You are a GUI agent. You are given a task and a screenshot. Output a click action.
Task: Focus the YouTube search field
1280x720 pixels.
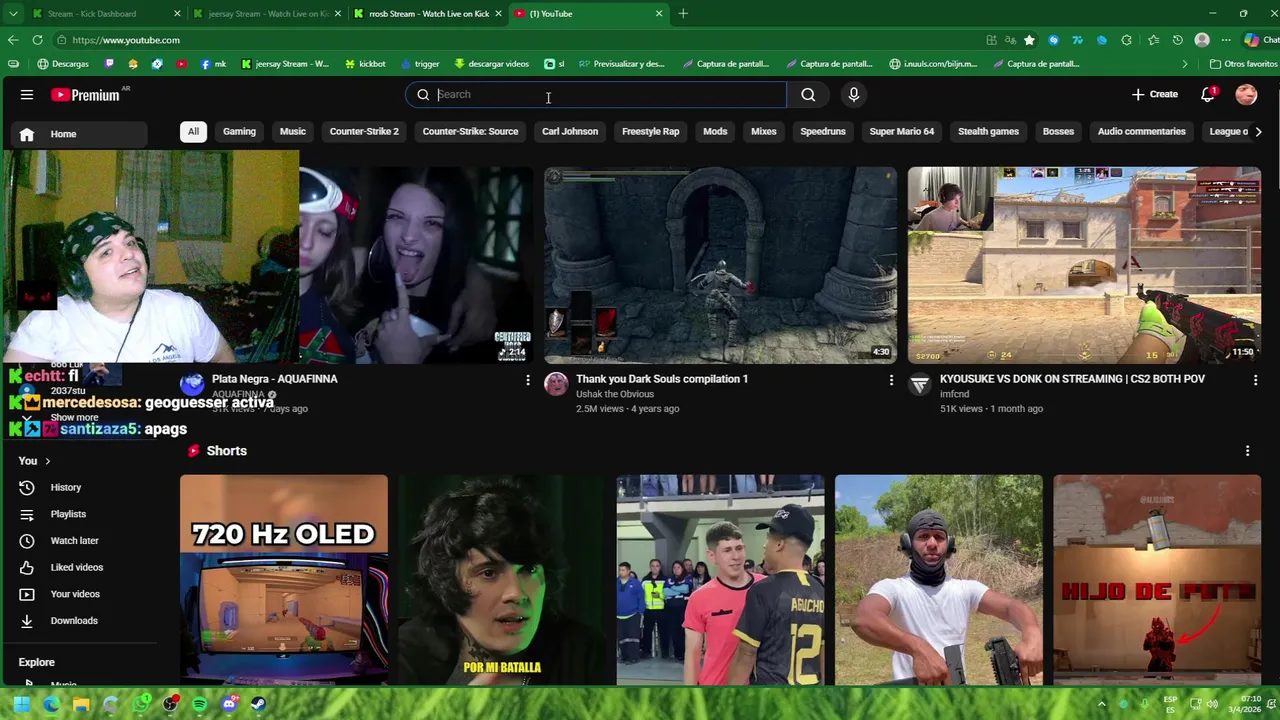596,95
